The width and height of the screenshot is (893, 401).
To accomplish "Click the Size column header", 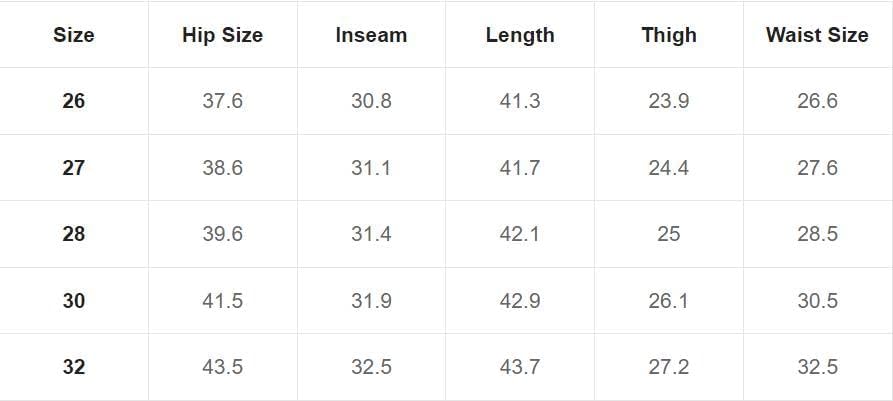I will click(x=73, y=35).
